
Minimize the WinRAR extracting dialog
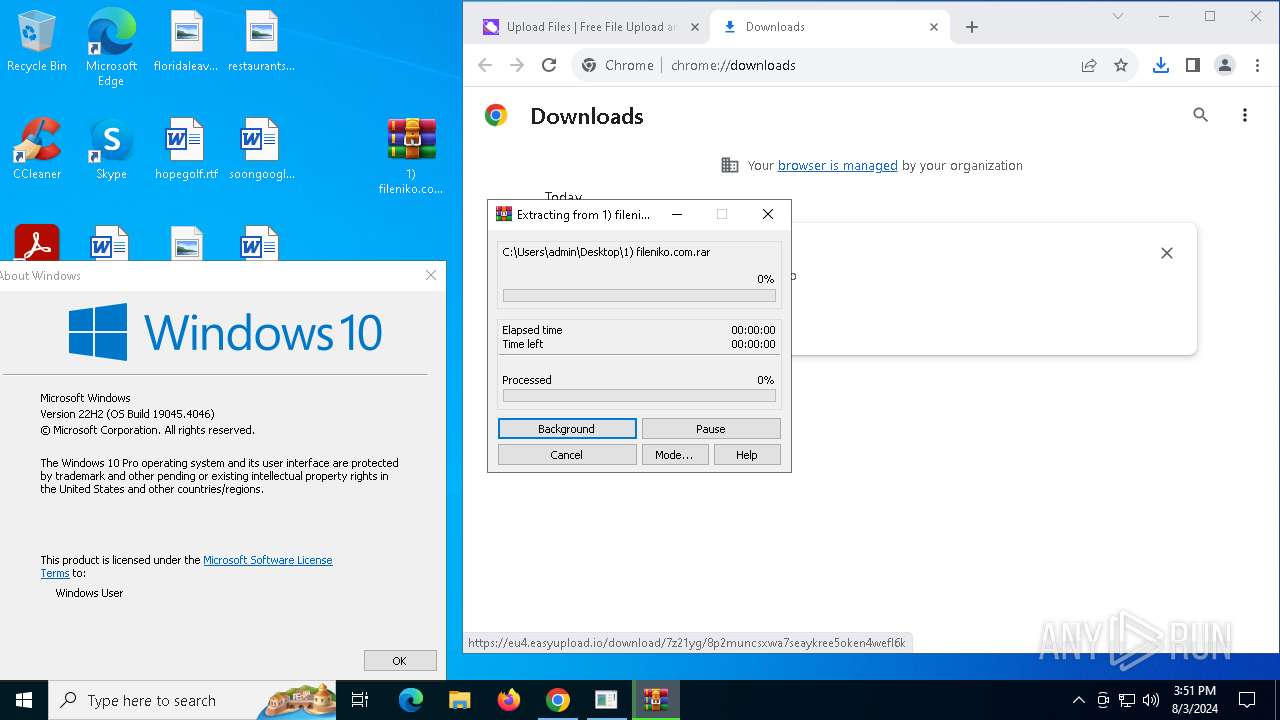tap(677, 214)
